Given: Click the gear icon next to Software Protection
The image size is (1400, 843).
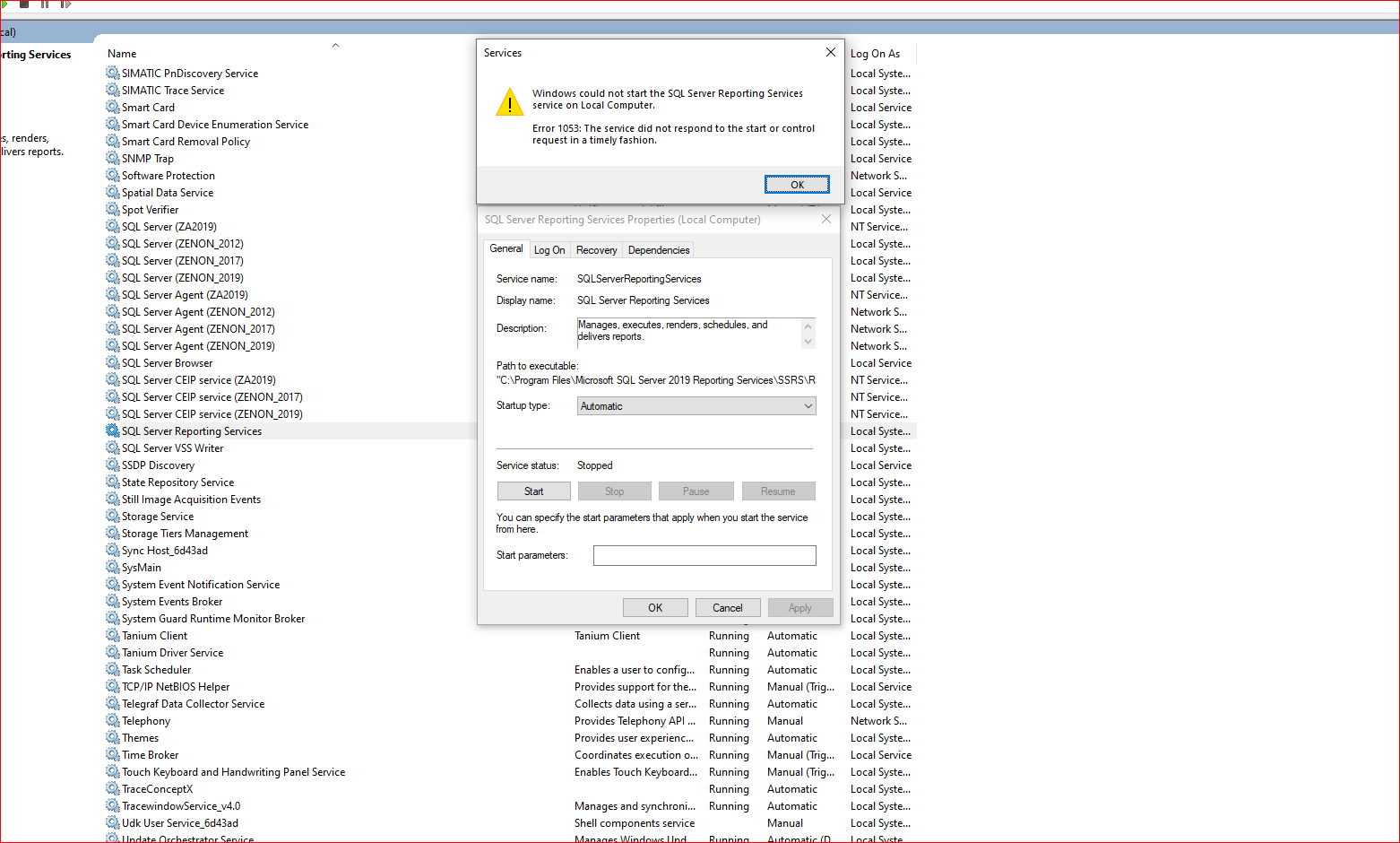Looking at the screenshot, I should (113, 175).
